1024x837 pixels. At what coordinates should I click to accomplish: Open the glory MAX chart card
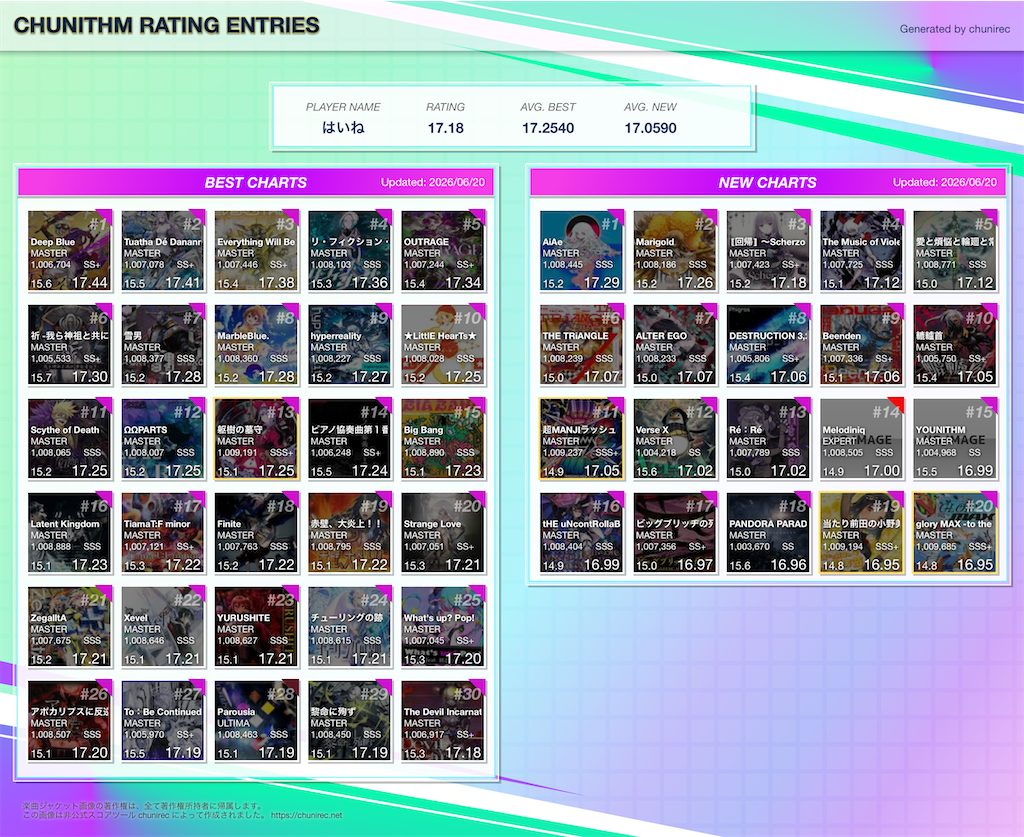pos(955,533)
